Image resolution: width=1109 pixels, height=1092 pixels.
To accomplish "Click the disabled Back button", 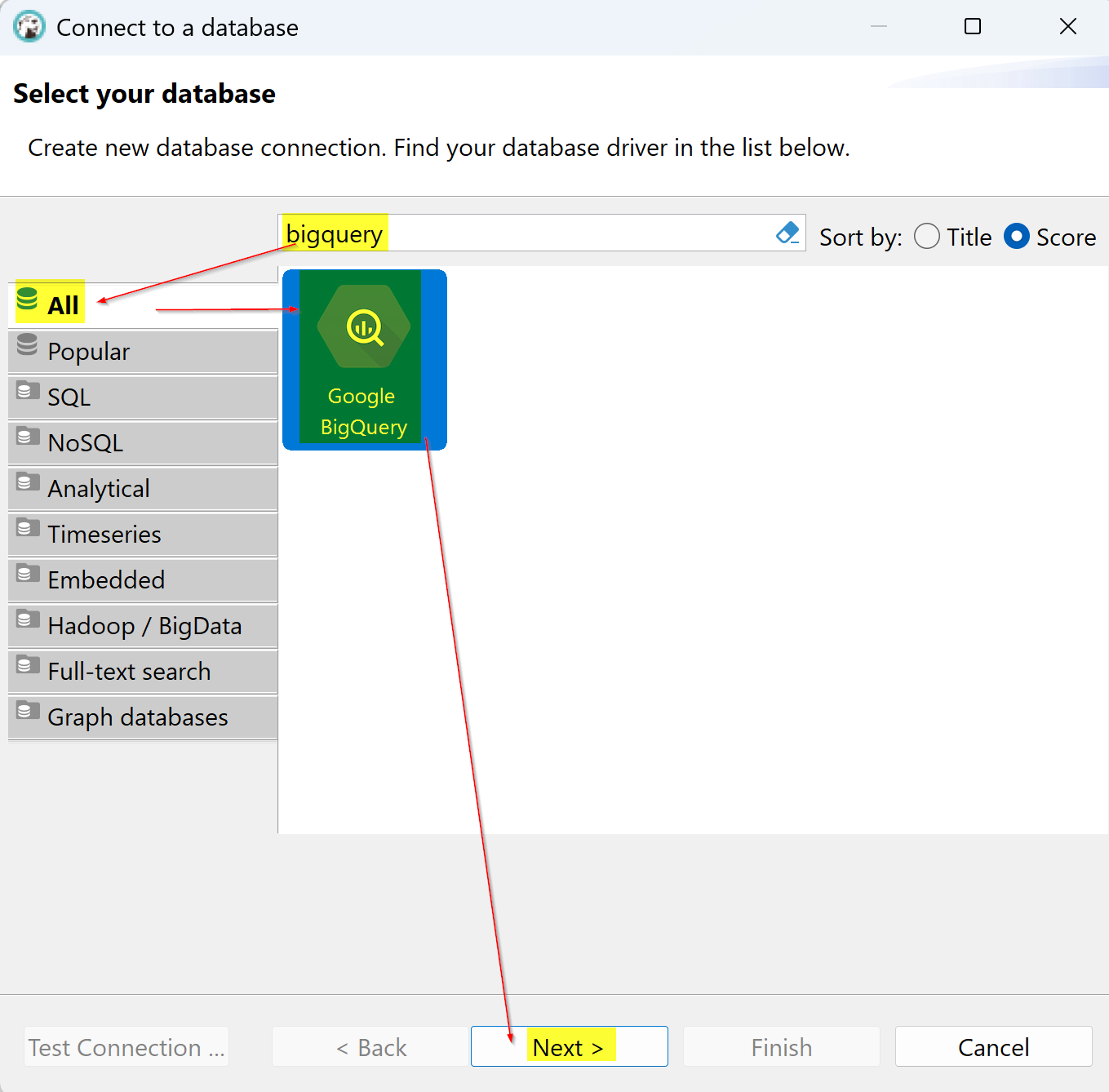I will point(371,1046).
